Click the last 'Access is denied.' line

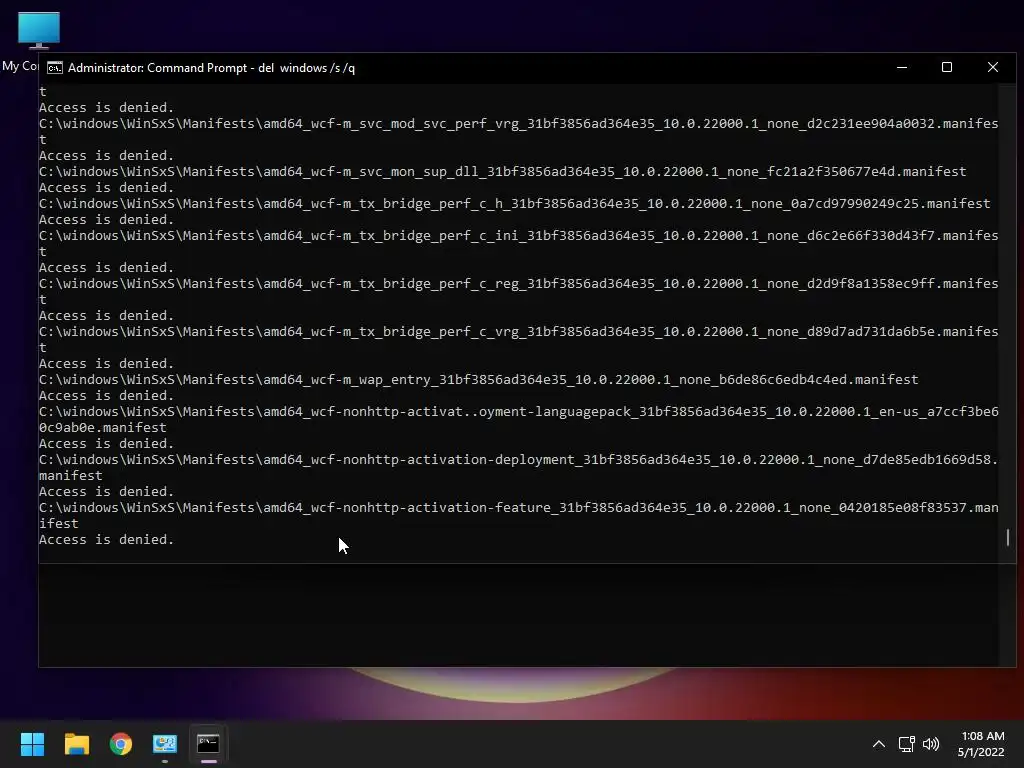(106, 539)
